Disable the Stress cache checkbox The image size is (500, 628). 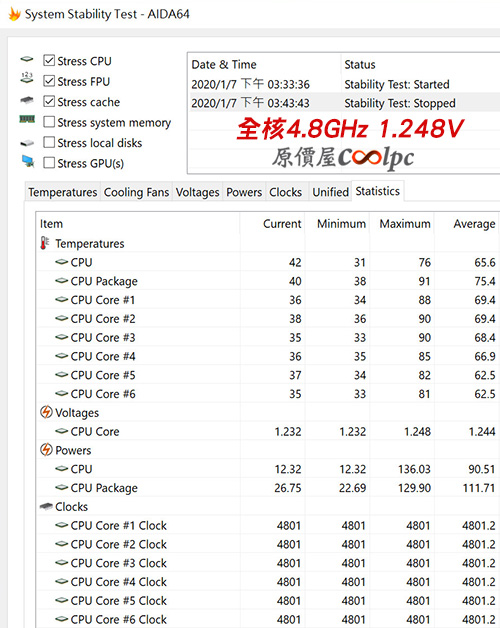[x=49, y=101]
